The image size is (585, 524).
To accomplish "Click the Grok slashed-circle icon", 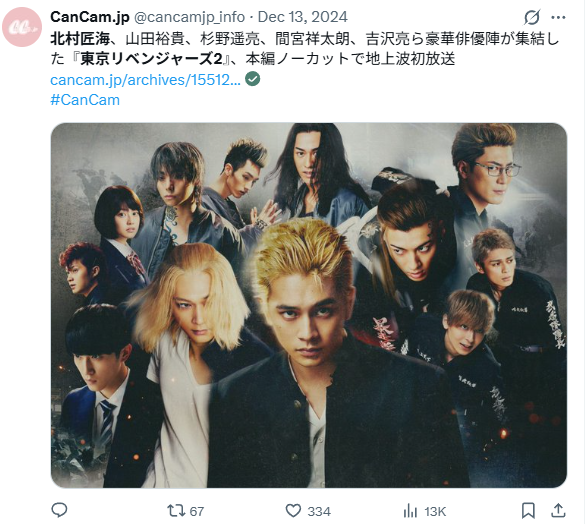I will [532, 17].
